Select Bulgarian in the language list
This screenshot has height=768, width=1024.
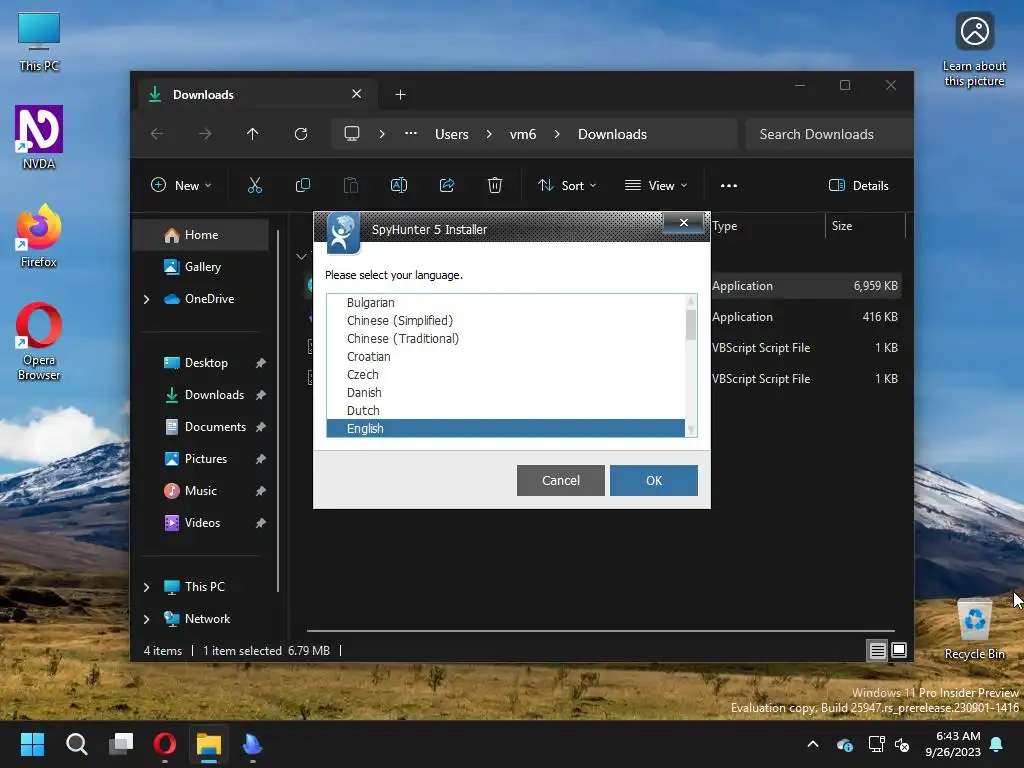(505, 302)
